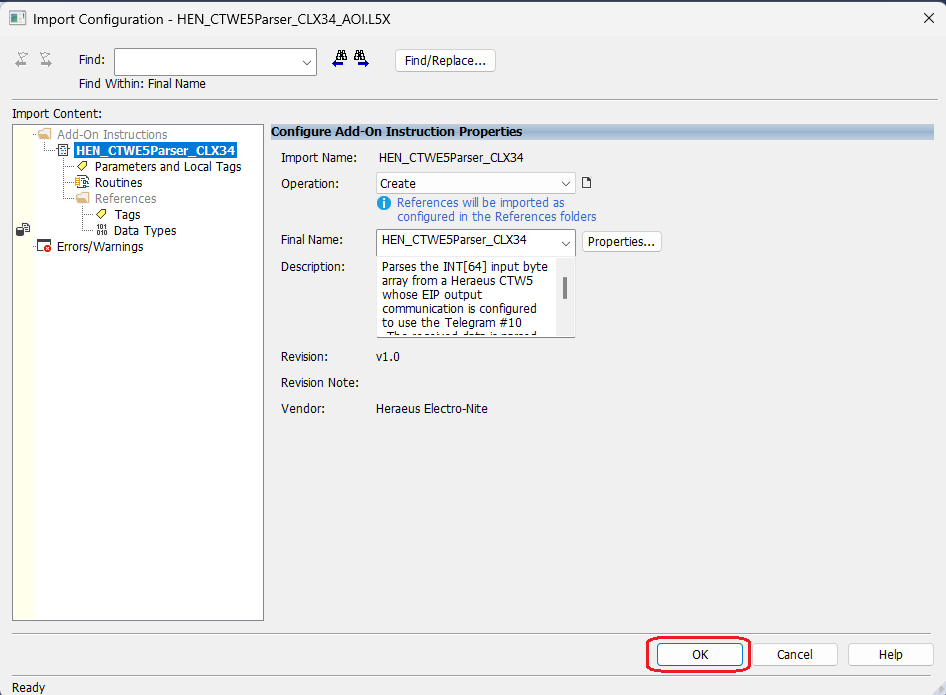Click the Find/Replace... button
The height and width of the screenshot is (695, 946).
click(445, 60)
